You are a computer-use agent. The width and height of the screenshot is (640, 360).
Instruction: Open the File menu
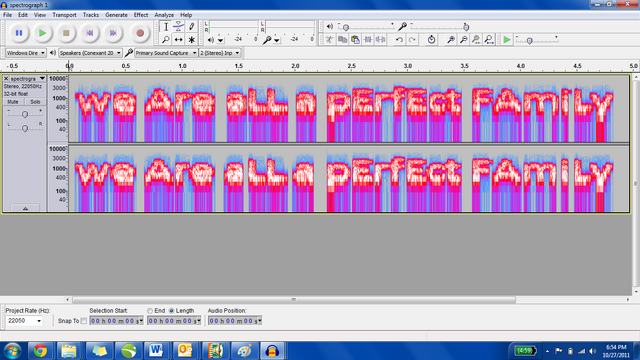click(7, 15)
